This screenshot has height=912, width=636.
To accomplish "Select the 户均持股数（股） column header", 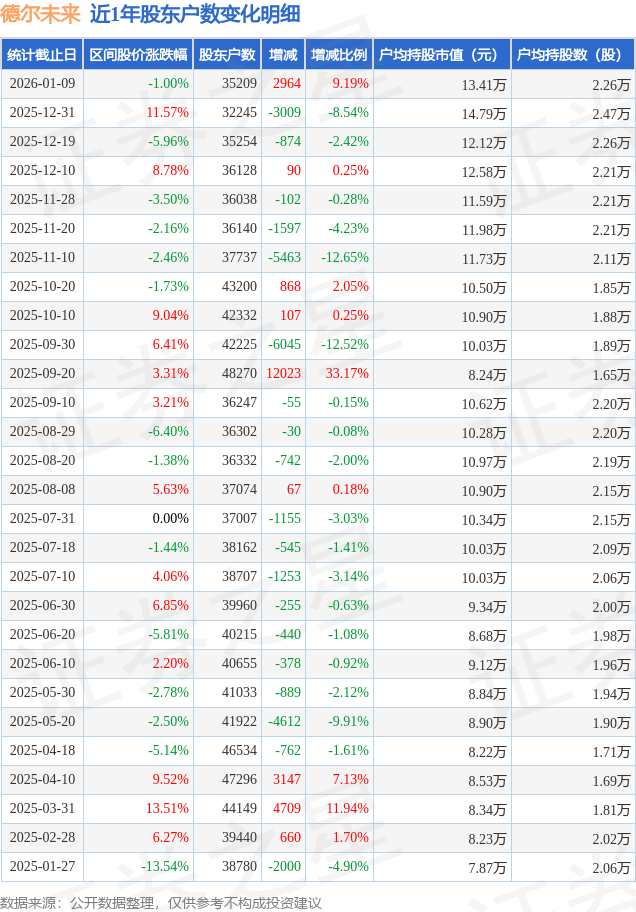I will pyautogui.click(x=572, y=55).
